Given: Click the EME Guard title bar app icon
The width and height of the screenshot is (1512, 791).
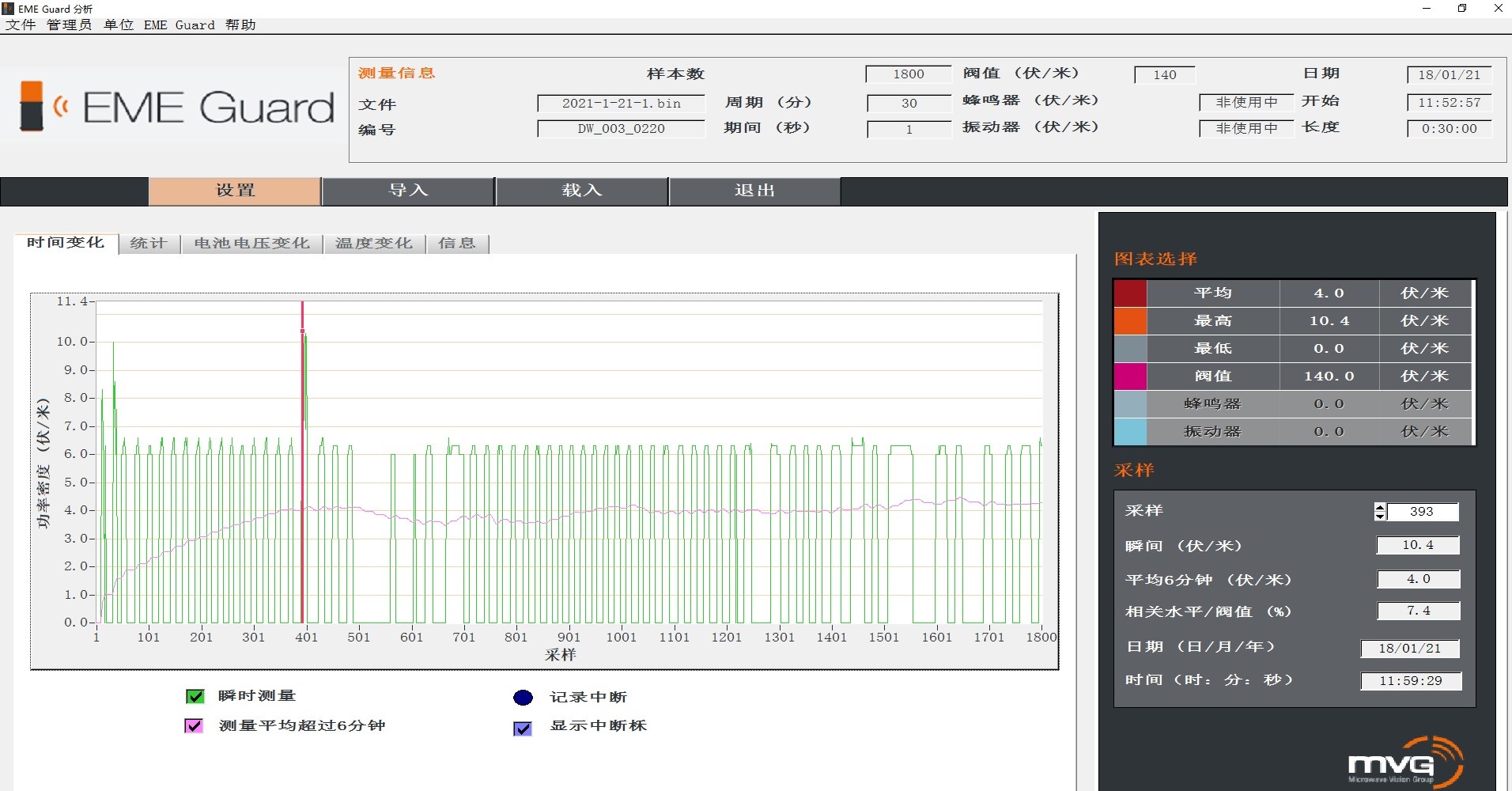Looking at the screenshot, I should click(x=8, y=9).
